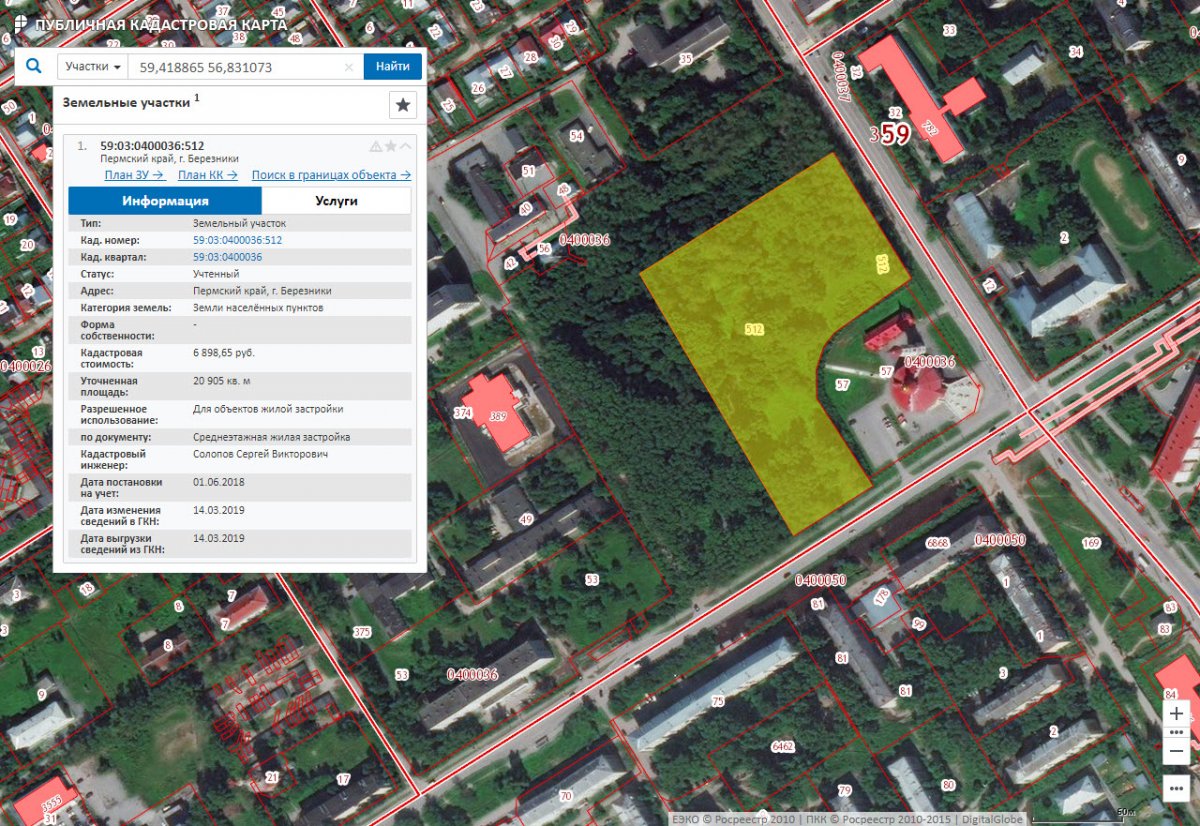This screenshot has height=826, width=1200.
Task: Zoom in the map with the plus button
Action: tap(1177, 713)
